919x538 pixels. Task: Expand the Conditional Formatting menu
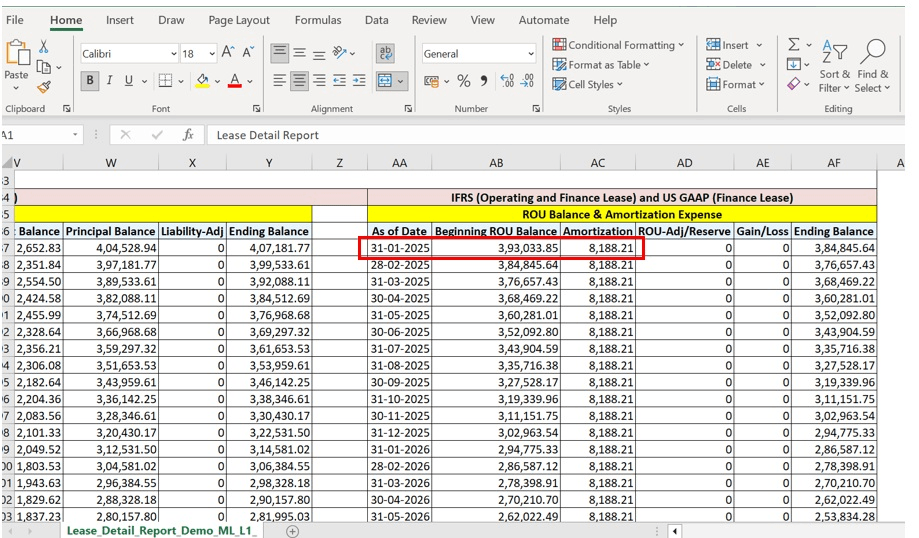point(619,45)
